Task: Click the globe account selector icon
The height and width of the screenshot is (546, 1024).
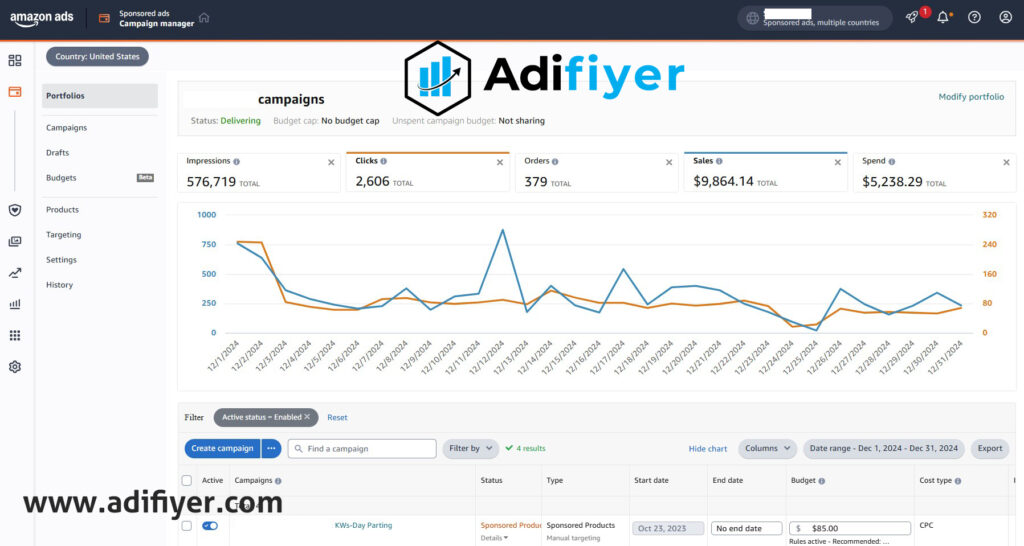Action: [x=752, y=18]
